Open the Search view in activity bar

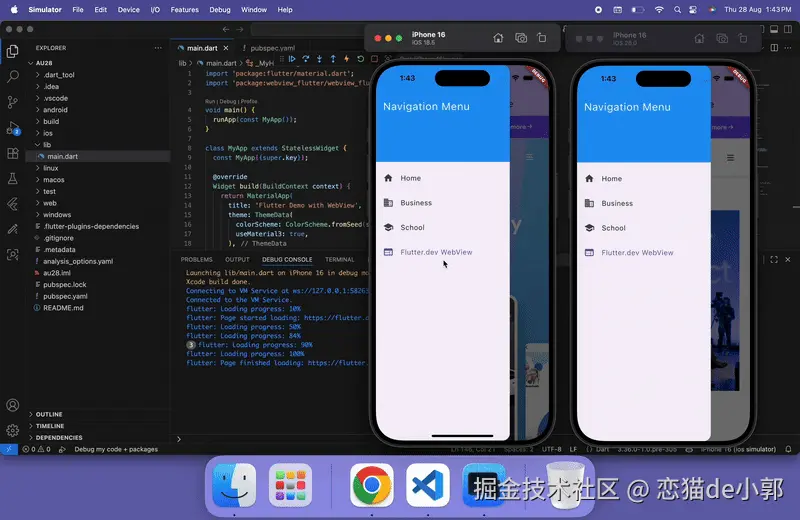coord(13,77)
